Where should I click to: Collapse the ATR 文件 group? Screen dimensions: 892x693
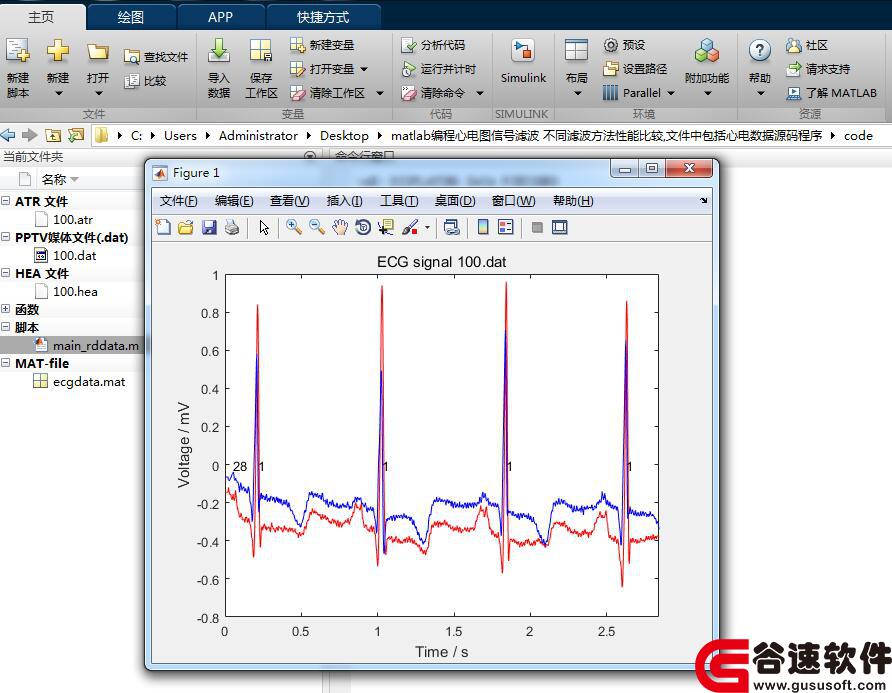point(6,201)
